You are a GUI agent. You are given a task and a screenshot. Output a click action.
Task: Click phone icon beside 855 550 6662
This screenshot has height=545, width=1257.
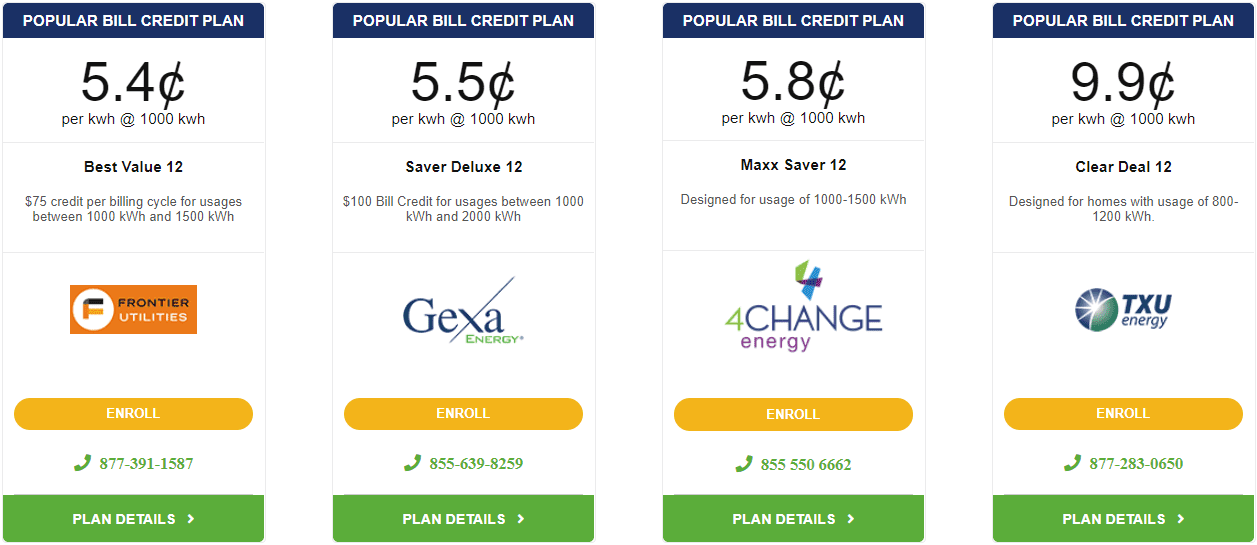[743, 464]
